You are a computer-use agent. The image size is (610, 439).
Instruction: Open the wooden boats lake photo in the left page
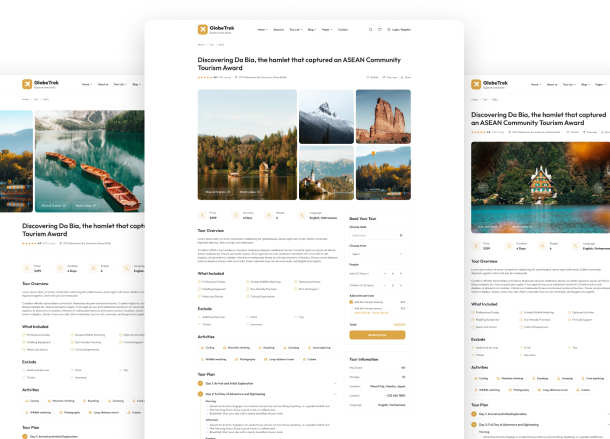coord(89,161)
